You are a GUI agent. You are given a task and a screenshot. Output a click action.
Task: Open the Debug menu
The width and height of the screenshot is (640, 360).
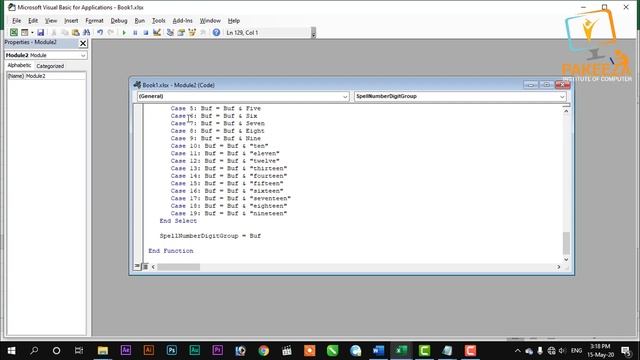[x=119, y=20]
